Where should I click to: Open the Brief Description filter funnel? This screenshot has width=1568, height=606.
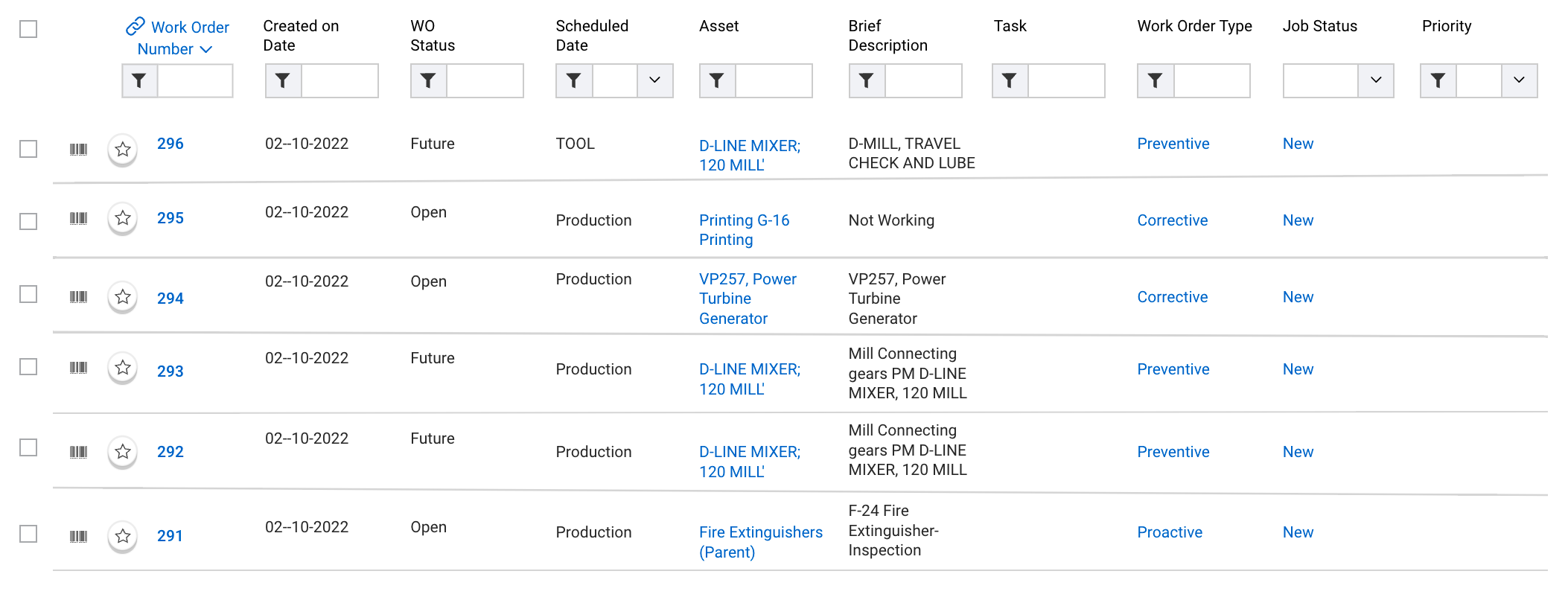click(x=866, y=80)
